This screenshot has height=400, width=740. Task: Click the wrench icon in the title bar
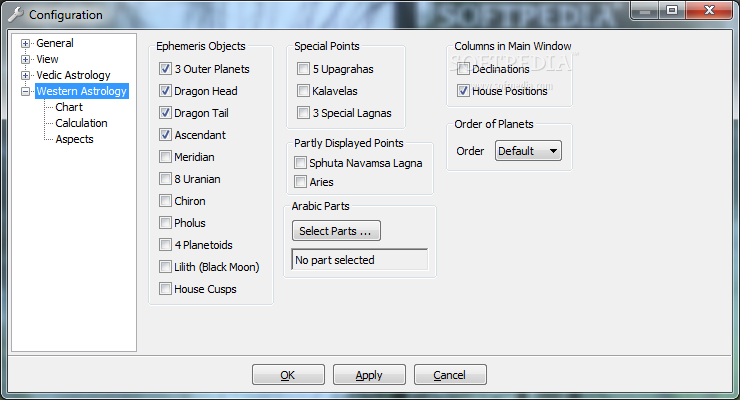[x=15, y=15]
